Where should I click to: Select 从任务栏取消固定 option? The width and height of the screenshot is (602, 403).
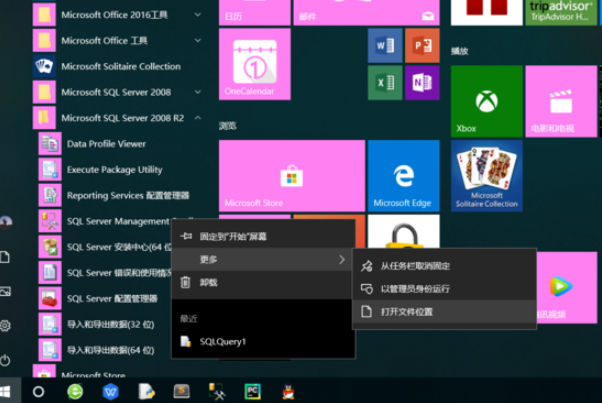pyautogui.click(x=444, y=266)
